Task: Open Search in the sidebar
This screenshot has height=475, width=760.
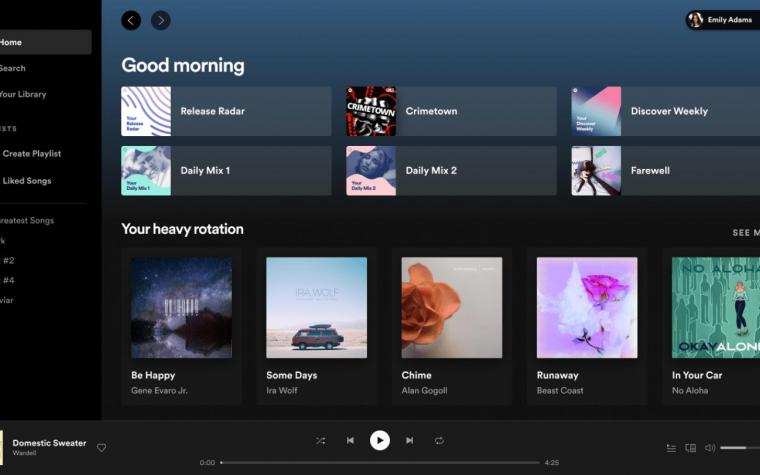Action: click(x=13, y=68)
